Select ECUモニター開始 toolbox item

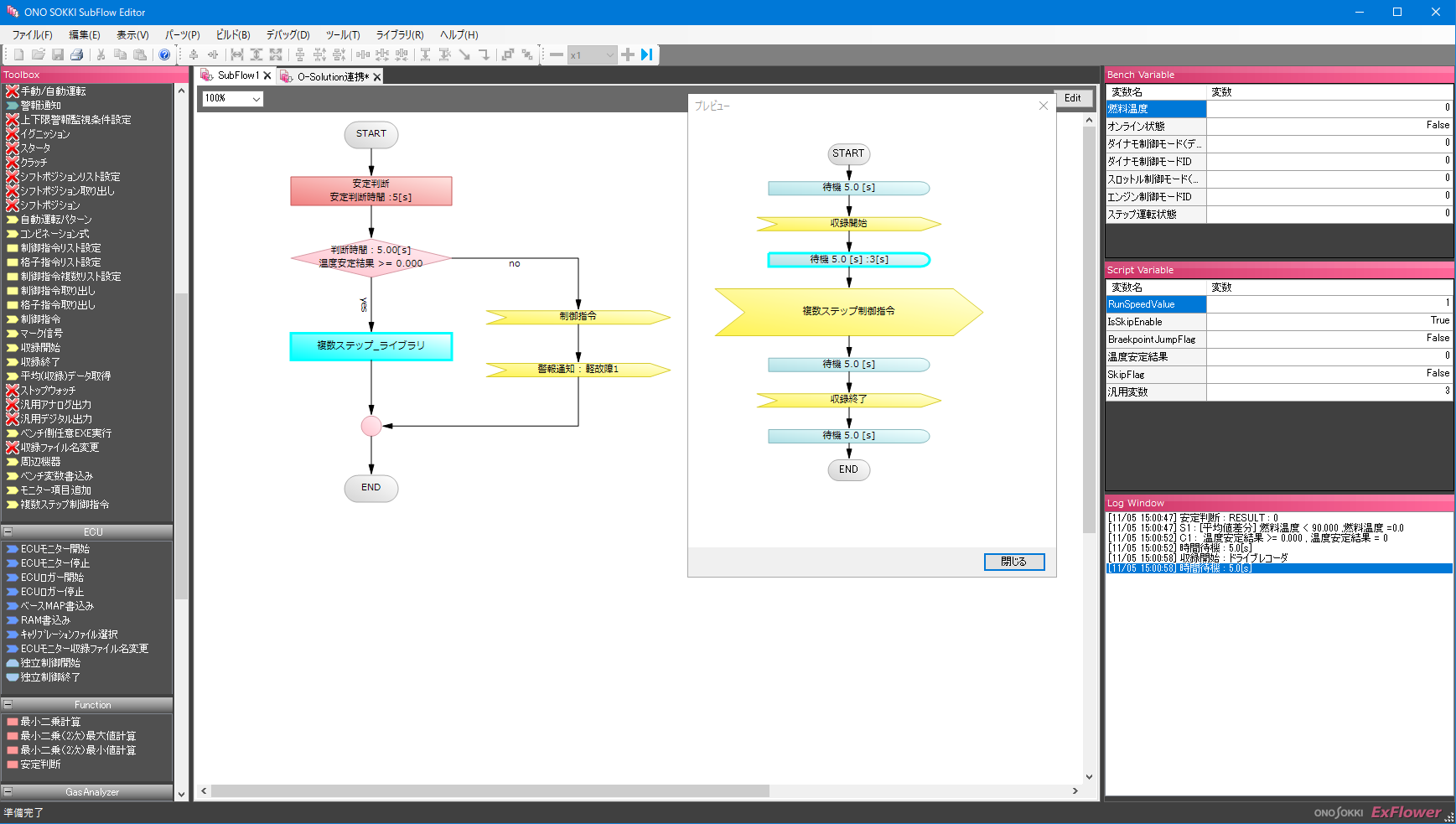(x=54, y=548)
